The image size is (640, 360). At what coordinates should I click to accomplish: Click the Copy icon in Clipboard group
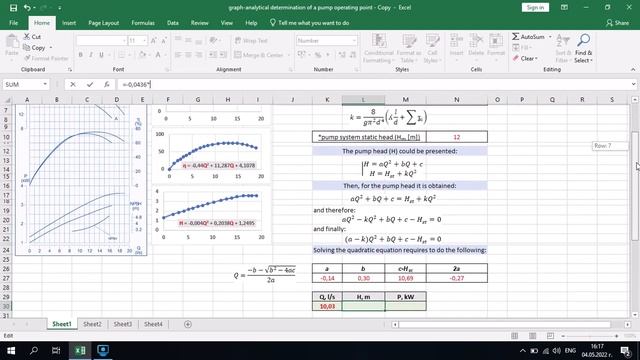27,47
